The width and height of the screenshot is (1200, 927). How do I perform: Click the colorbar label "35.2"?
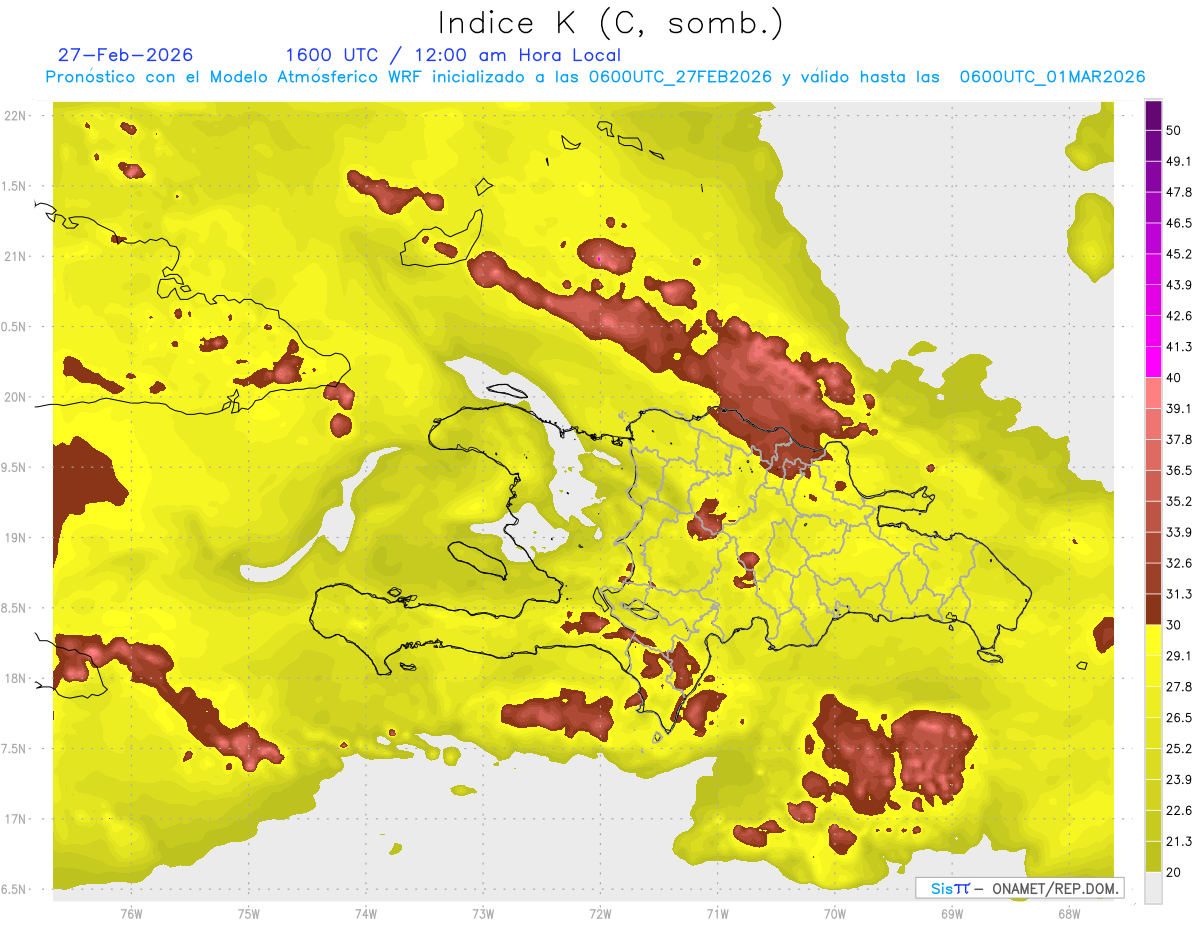click(1179, 501)
